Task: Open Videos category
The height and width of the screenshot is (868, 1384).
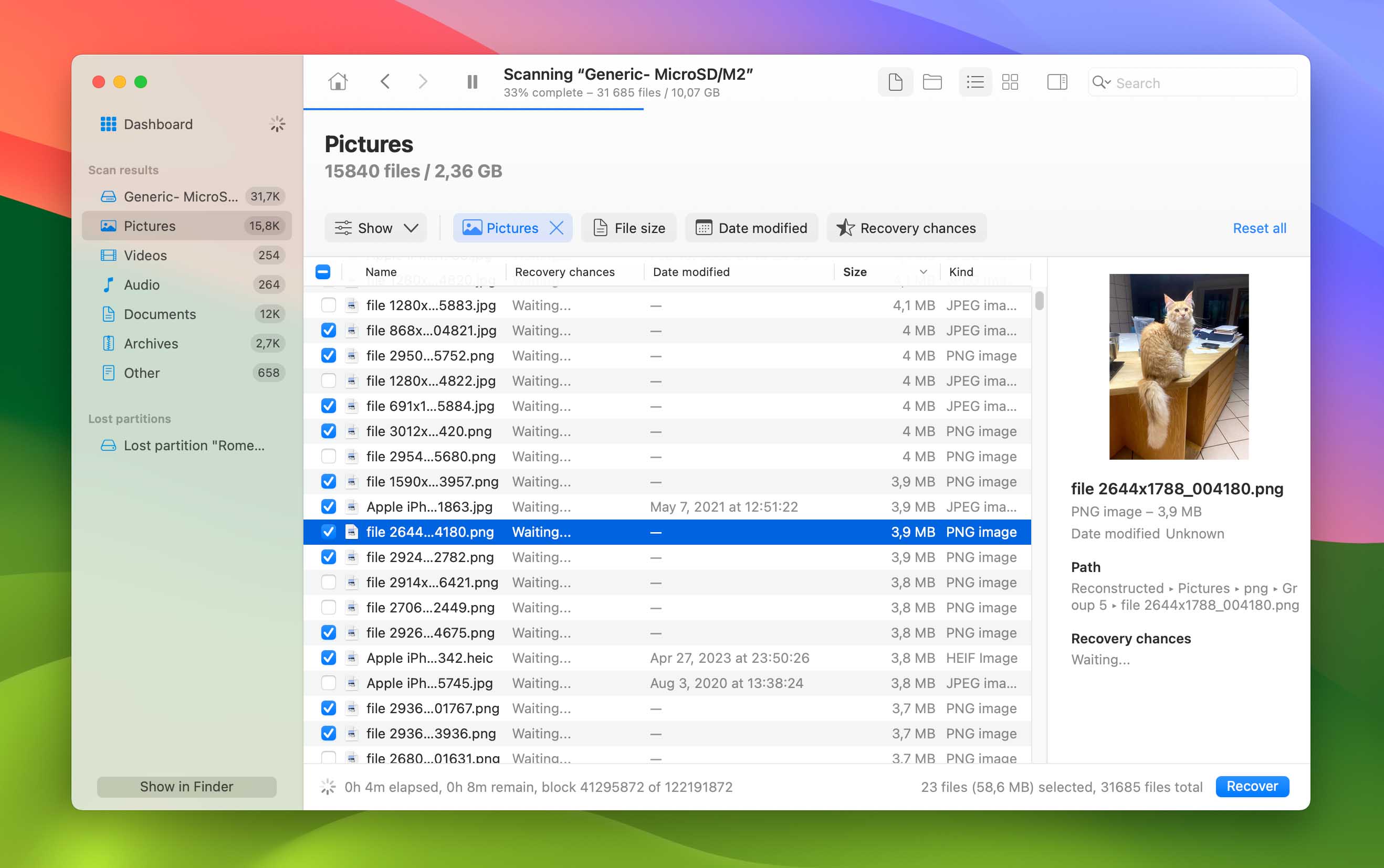Action: click(186, 255)
